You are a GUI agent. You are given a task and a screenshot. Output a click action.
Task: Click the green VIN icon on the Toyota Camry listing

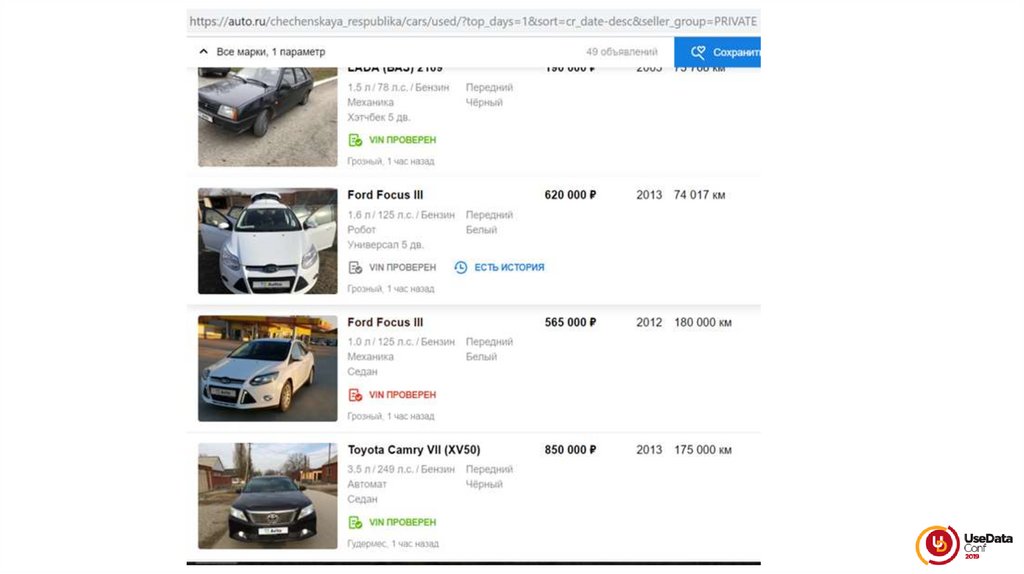[355, 522]
